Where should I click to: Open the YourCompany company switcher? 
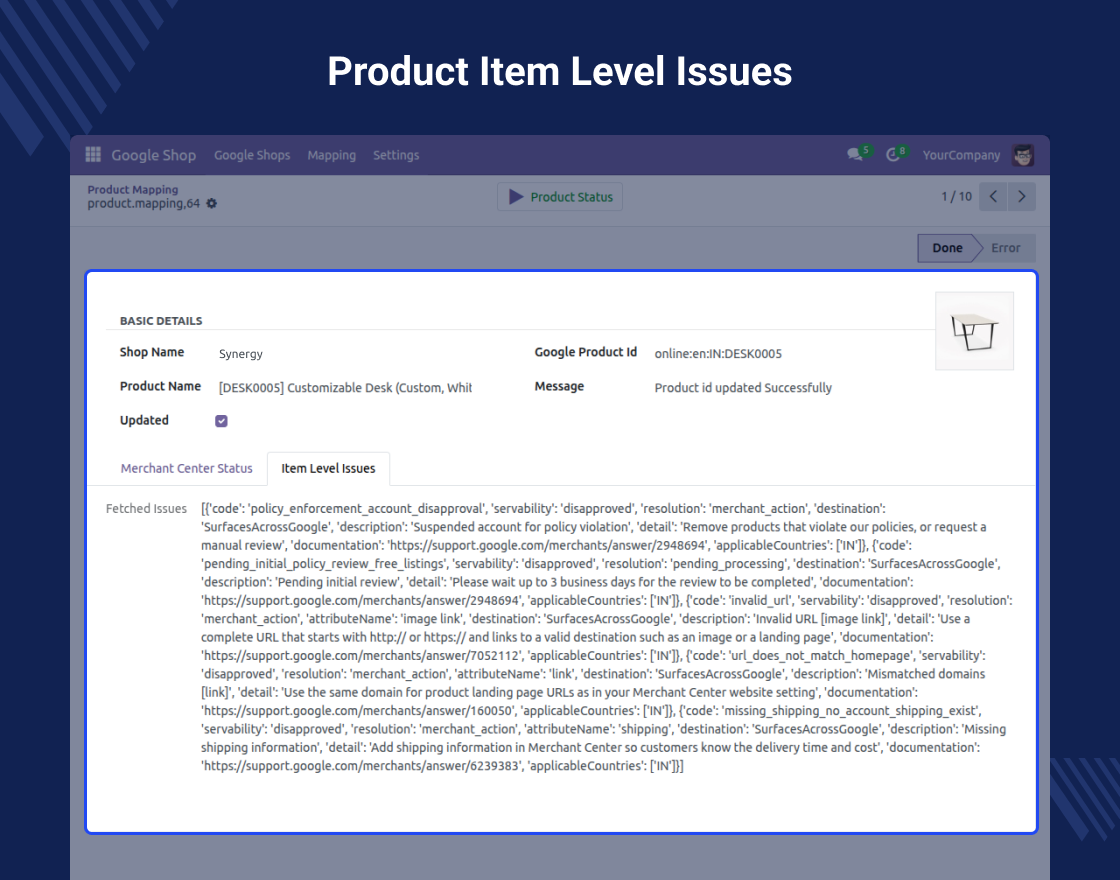(x=961, y=155)
